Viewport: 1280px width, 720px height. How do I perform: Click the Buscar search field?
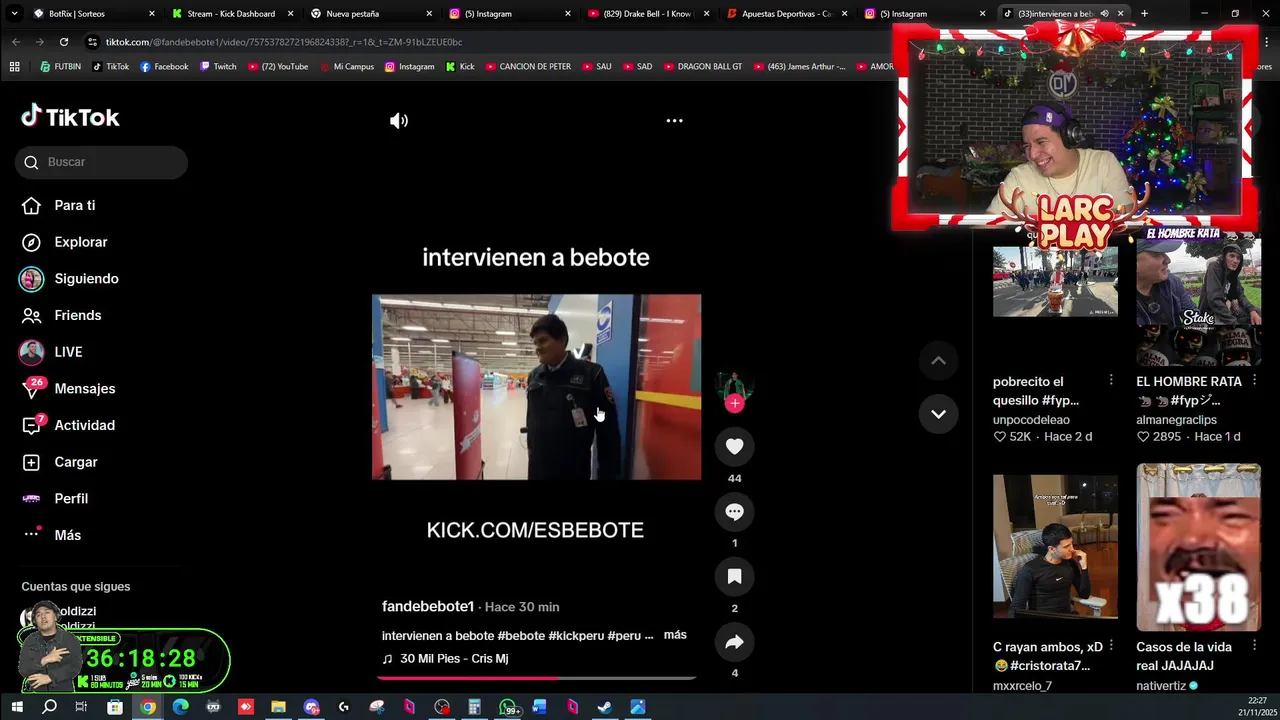pos(101,162)
